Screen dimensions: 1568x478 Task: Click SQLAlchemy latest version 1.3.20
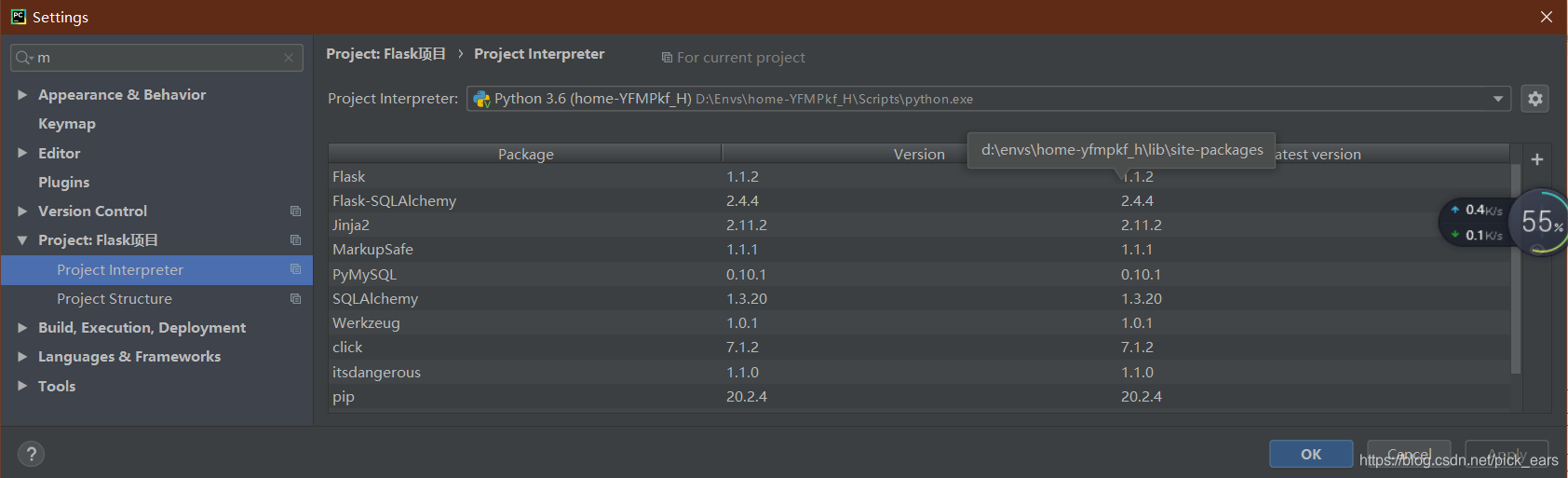coord(1141,299)
